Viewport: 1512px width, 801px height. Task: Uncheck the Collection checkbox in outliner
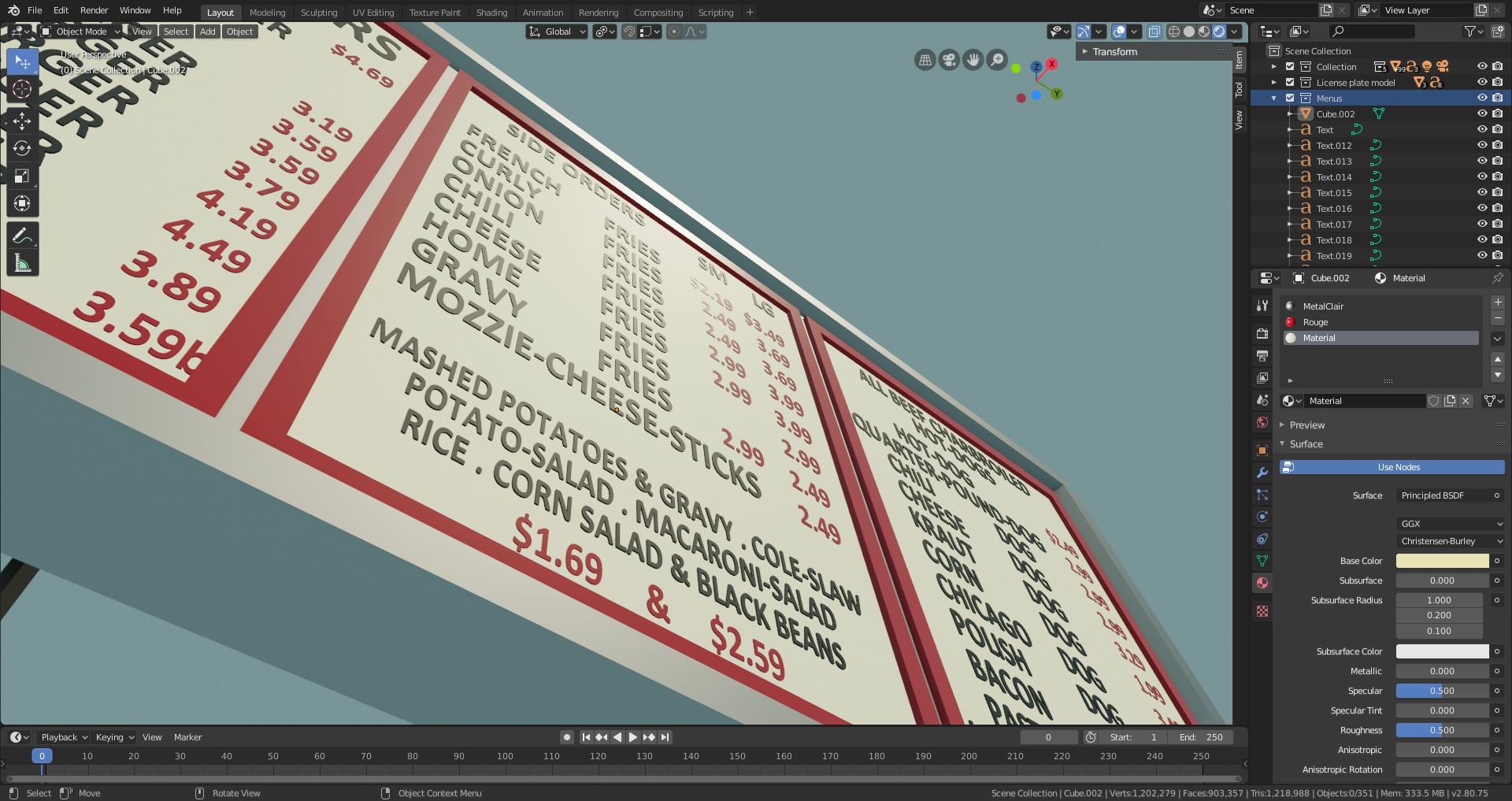(1290, 67)
